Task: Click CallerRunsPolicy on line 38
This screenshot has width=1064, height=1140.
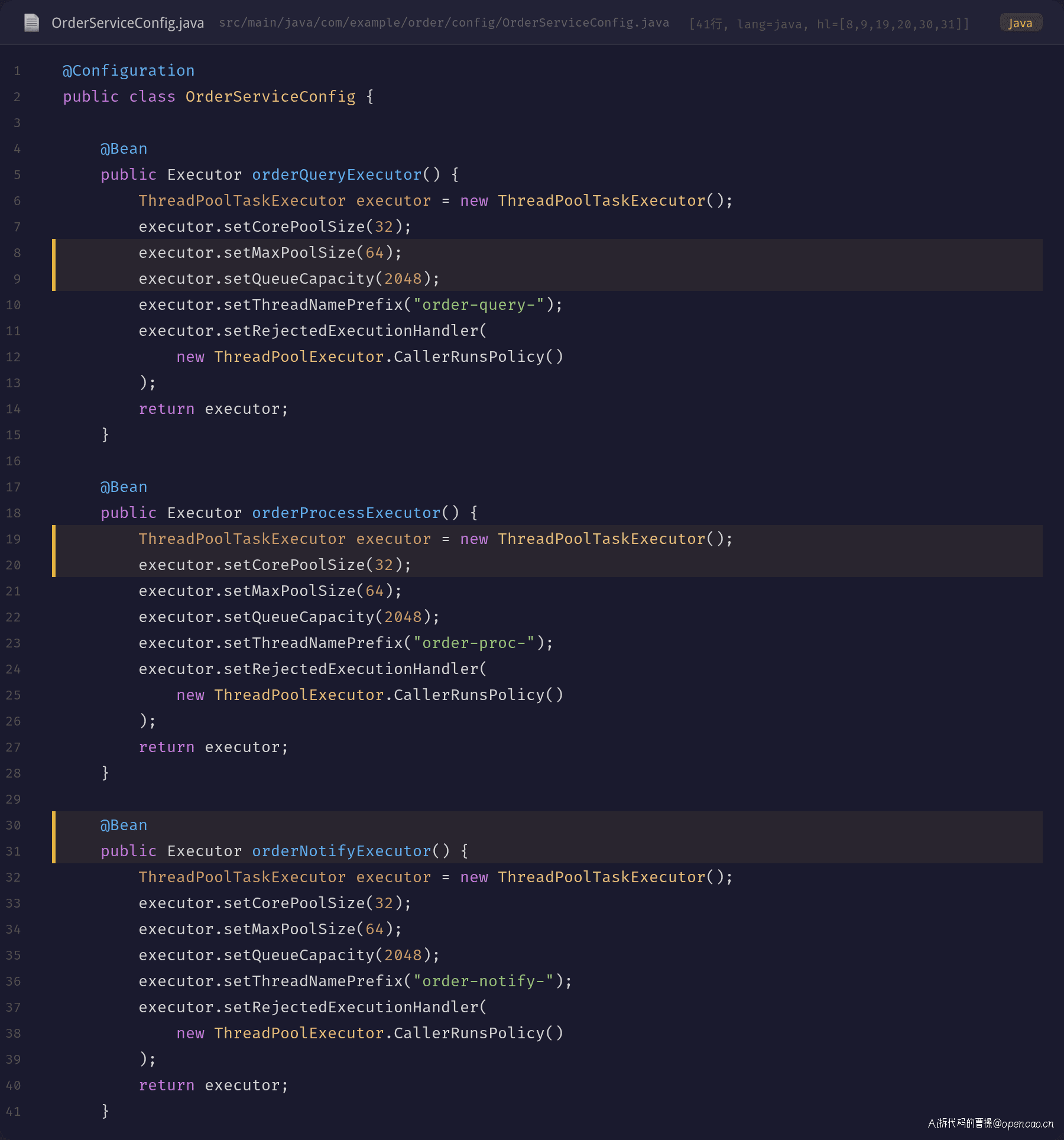Action: 469,1033
